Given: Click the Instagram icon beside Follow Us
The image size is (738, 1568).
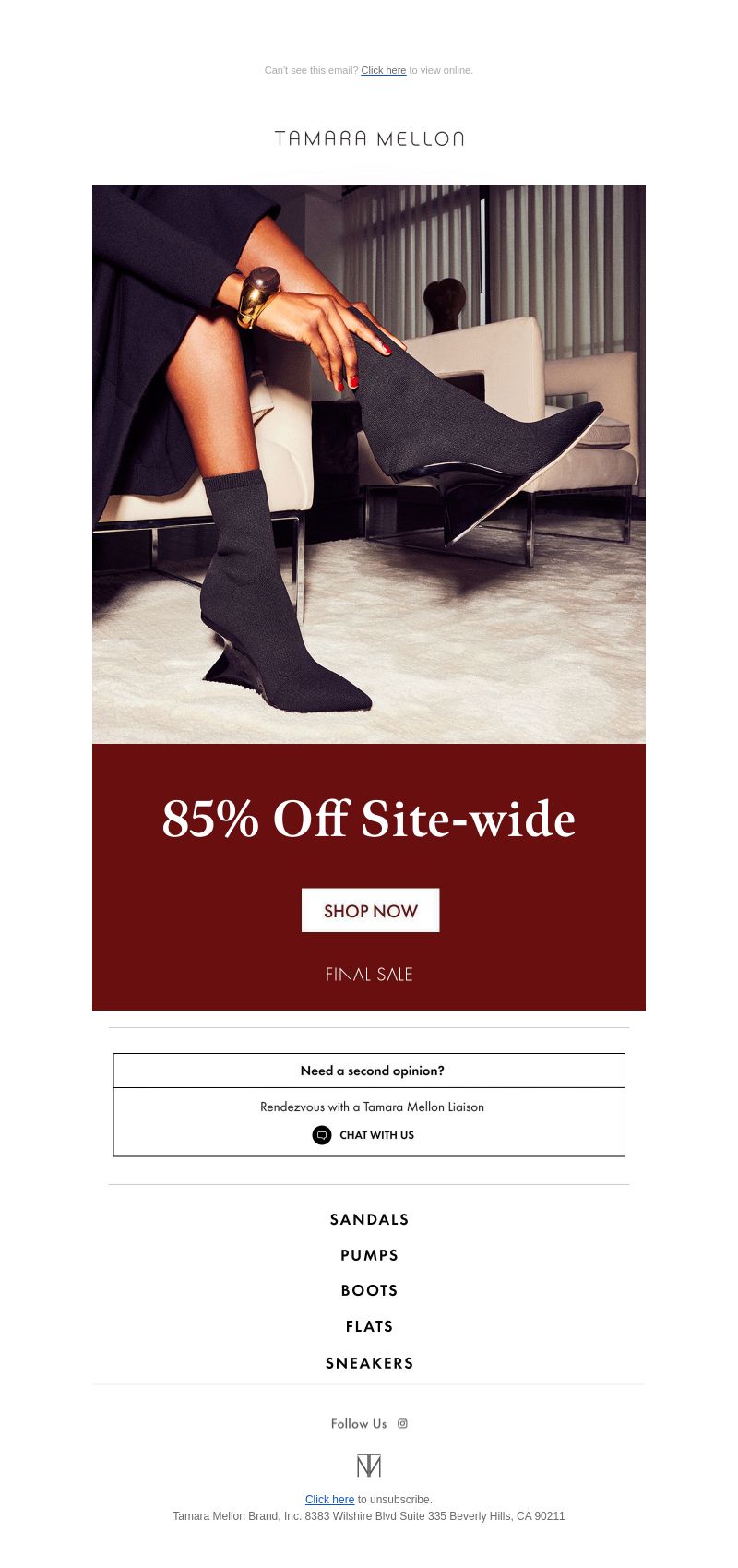Looking at the screenshot, I should 402,1423.
